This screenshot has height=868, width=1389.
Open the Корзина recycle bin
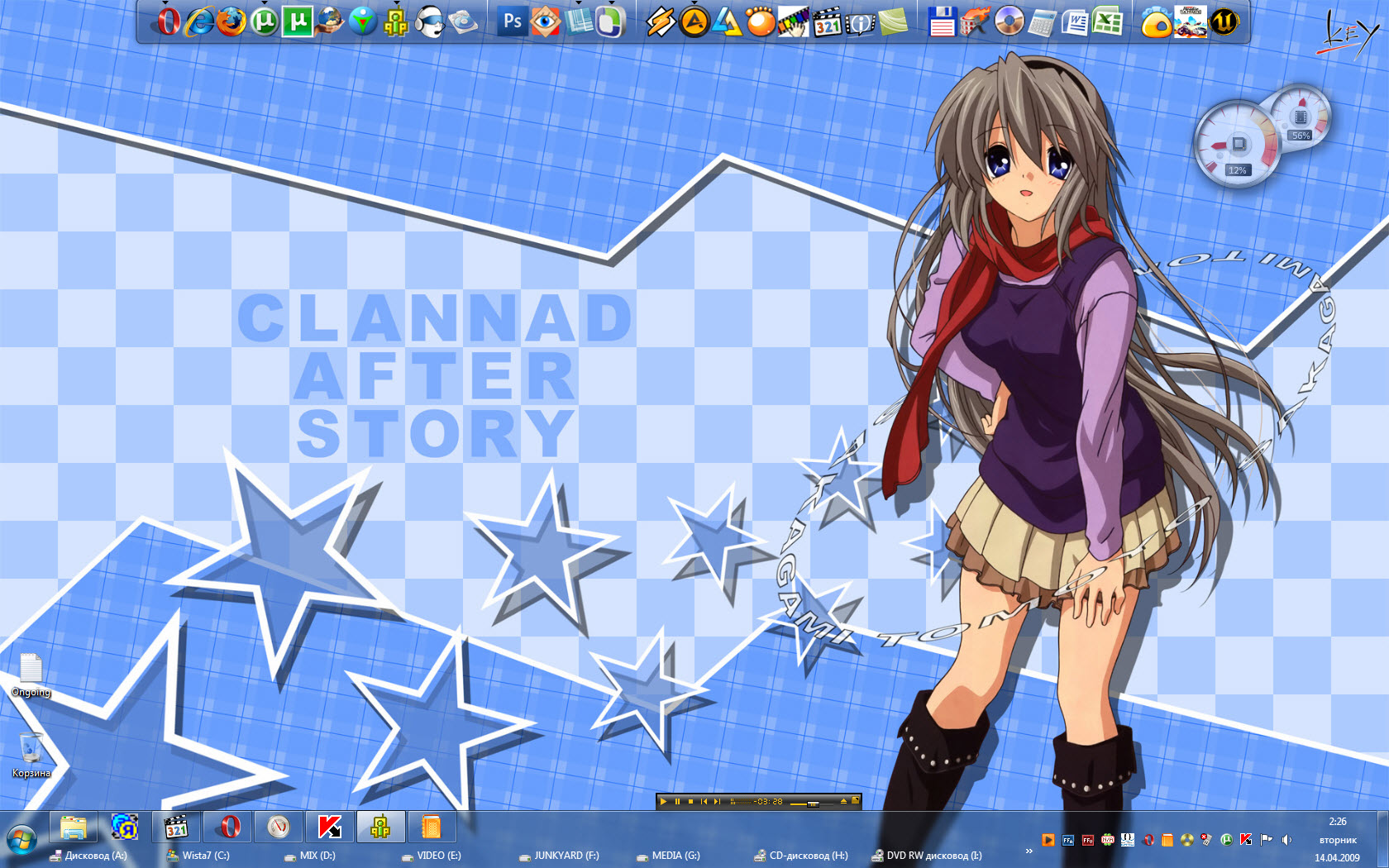tap(31, 755)
